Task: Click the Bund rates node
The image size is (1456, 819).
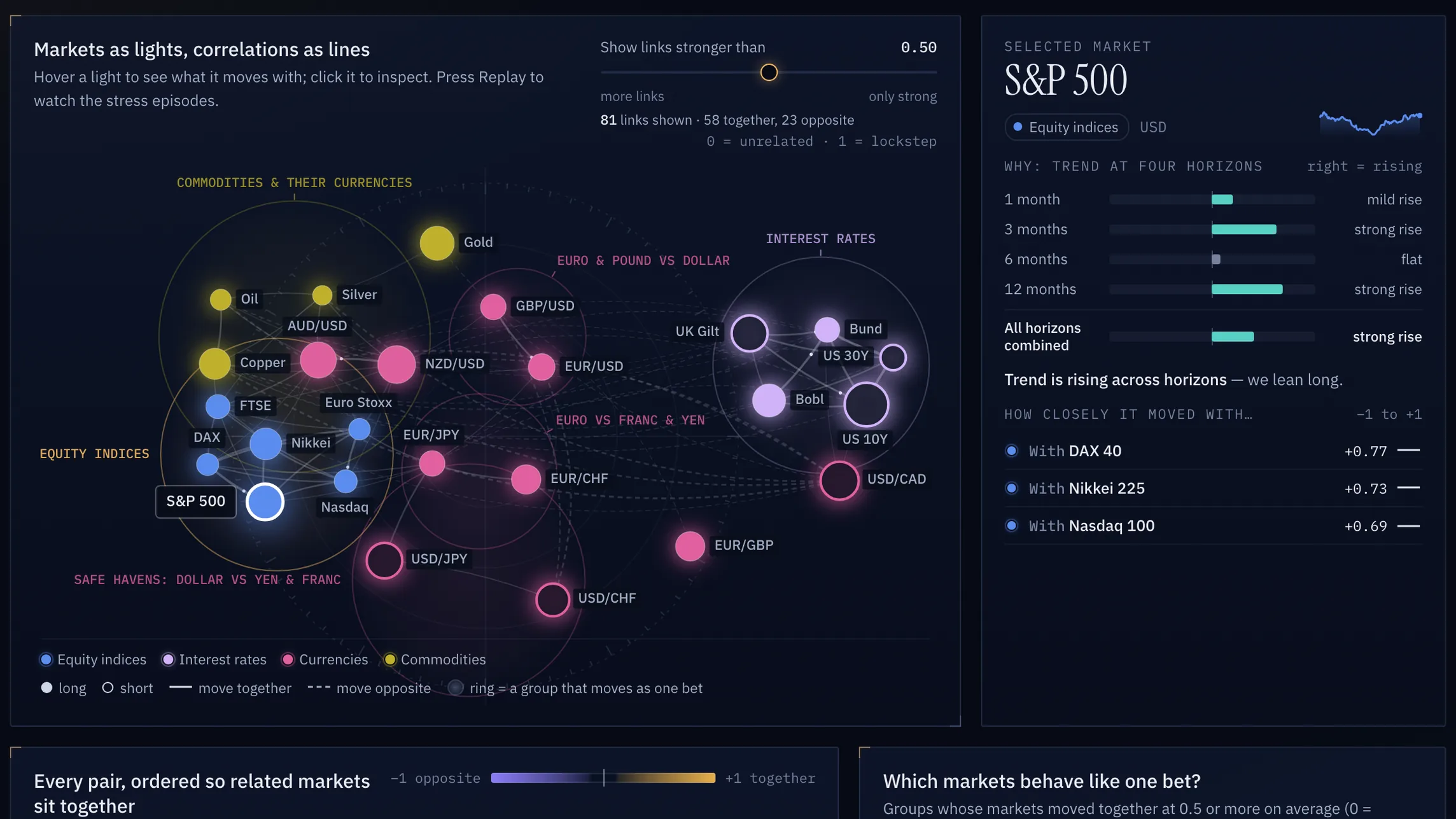Action: tap(827, 329)
